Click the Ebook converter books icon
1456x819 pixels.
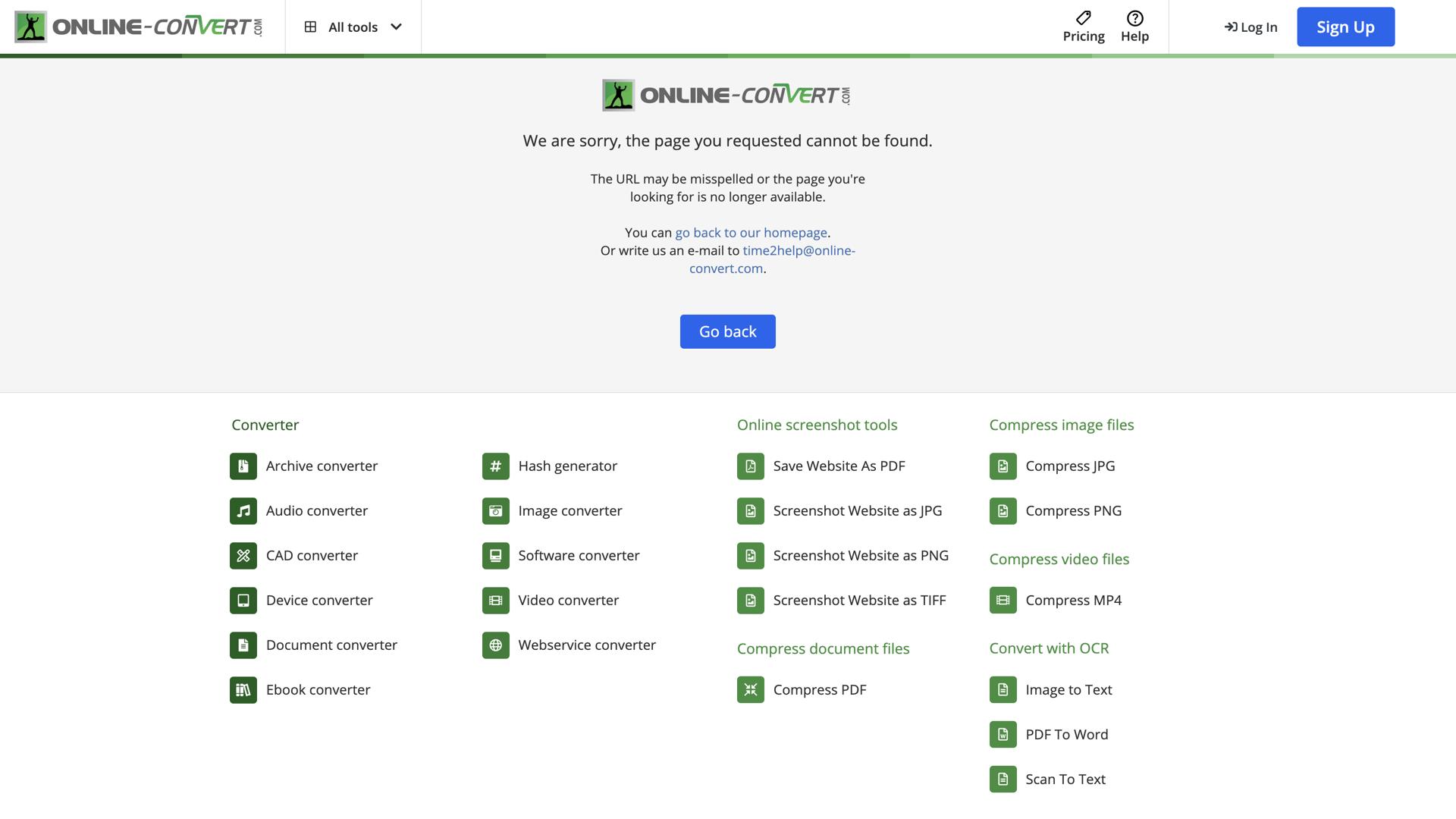[243, 690]
